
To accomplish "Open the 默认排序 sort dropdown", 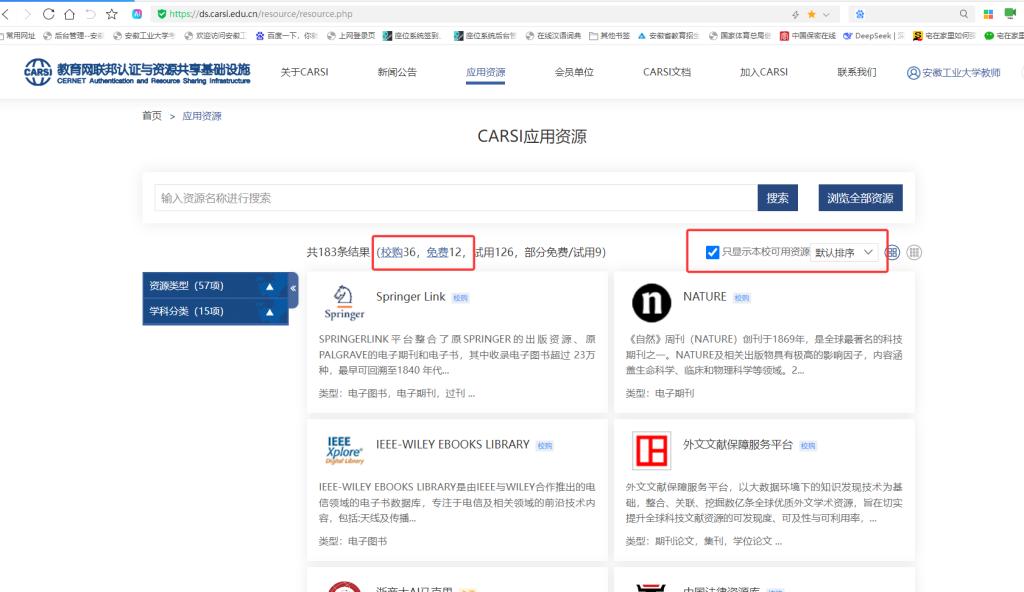I will 845,252.
